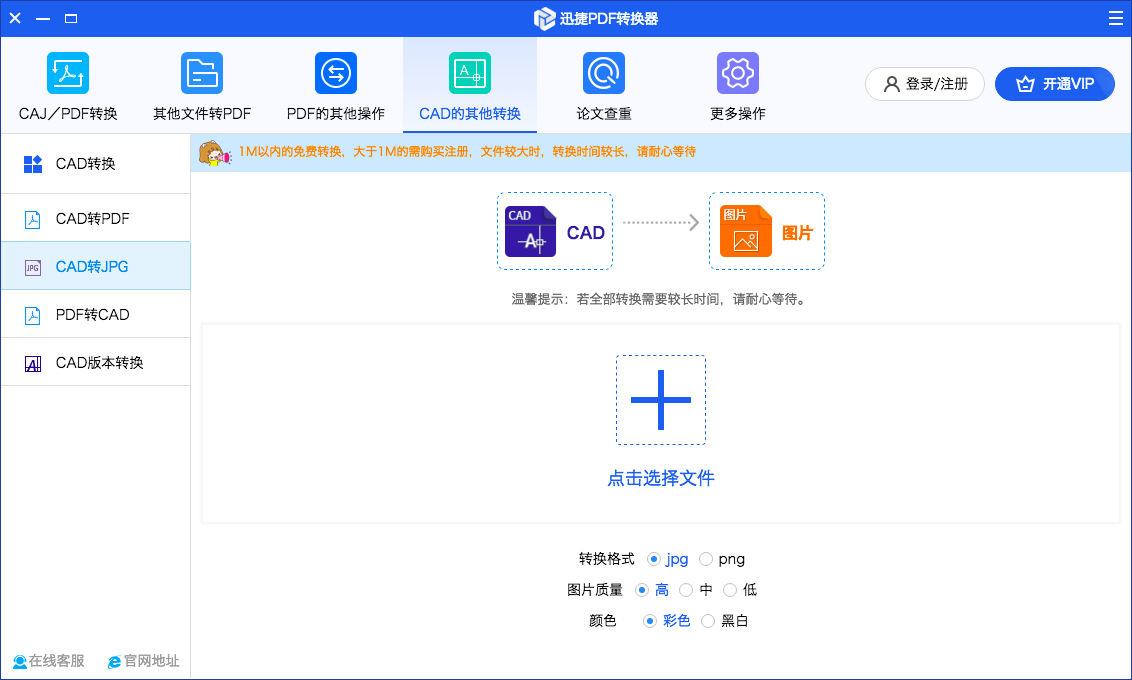
Task: Open the 更多操作 gear icon
Action: pyautogui.click(x=738, y=73)
